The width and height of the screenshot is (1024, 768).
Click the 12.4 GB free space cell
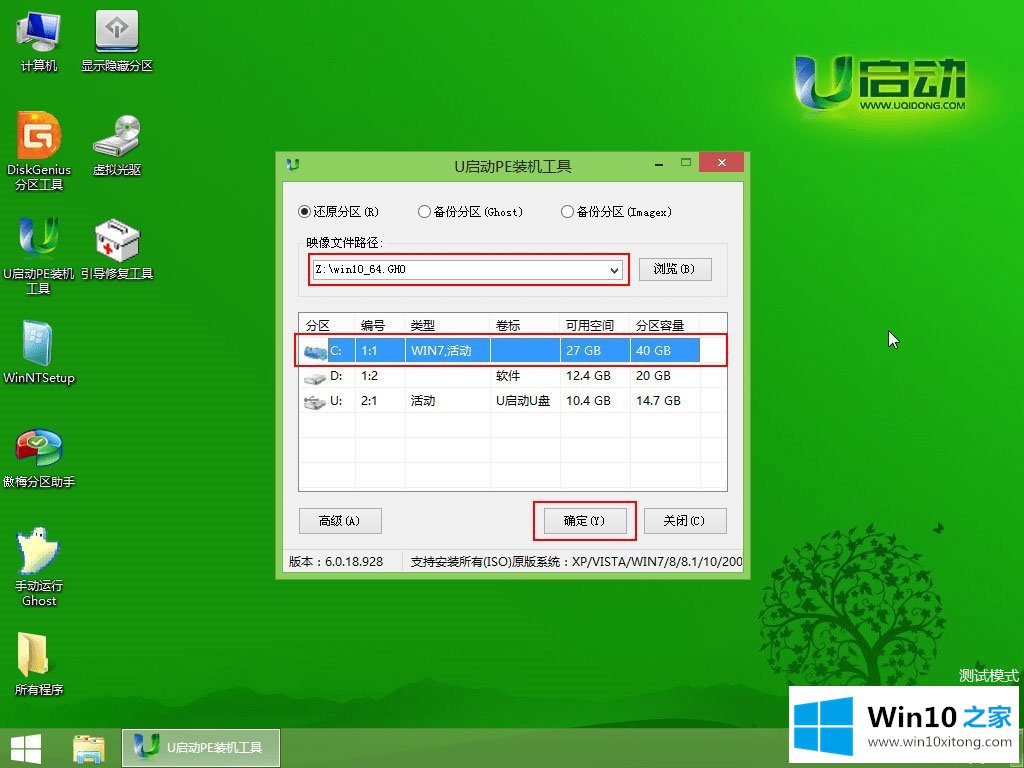[595, 376]
